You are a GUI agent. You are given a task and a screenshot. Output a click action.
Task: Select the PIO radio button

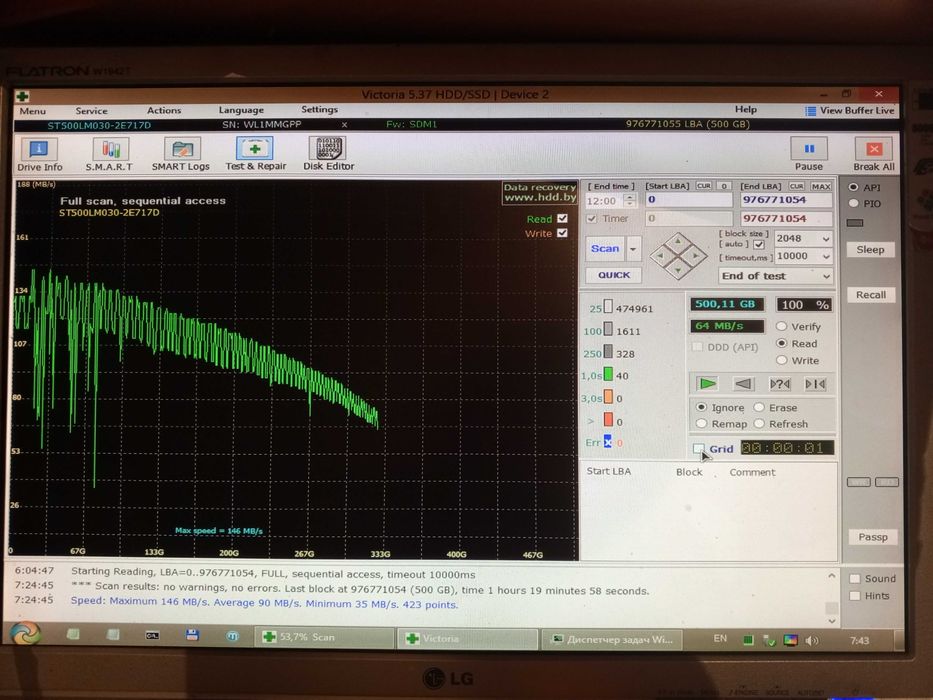(x=853, y=203)
